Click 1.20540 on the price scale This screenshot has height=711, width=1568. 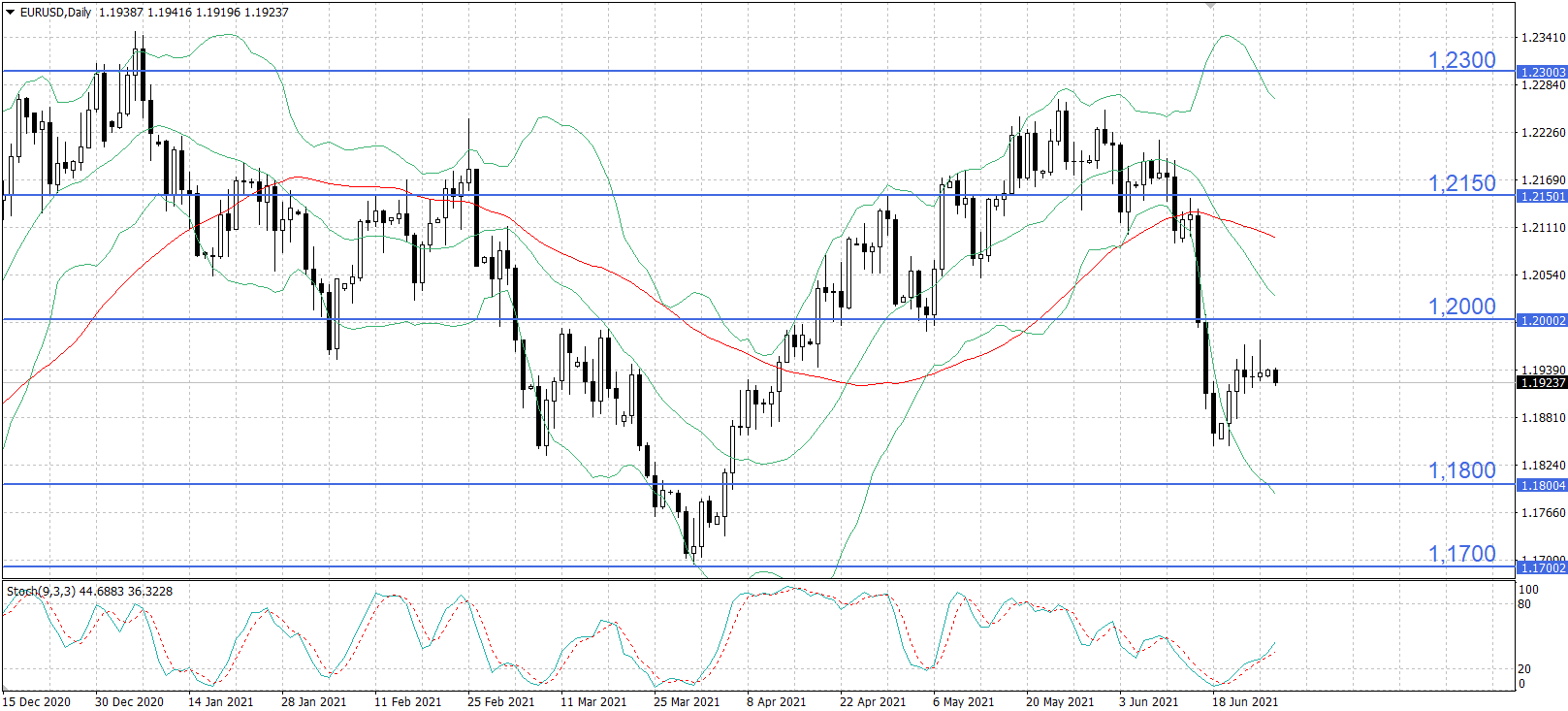(1544, 275)
